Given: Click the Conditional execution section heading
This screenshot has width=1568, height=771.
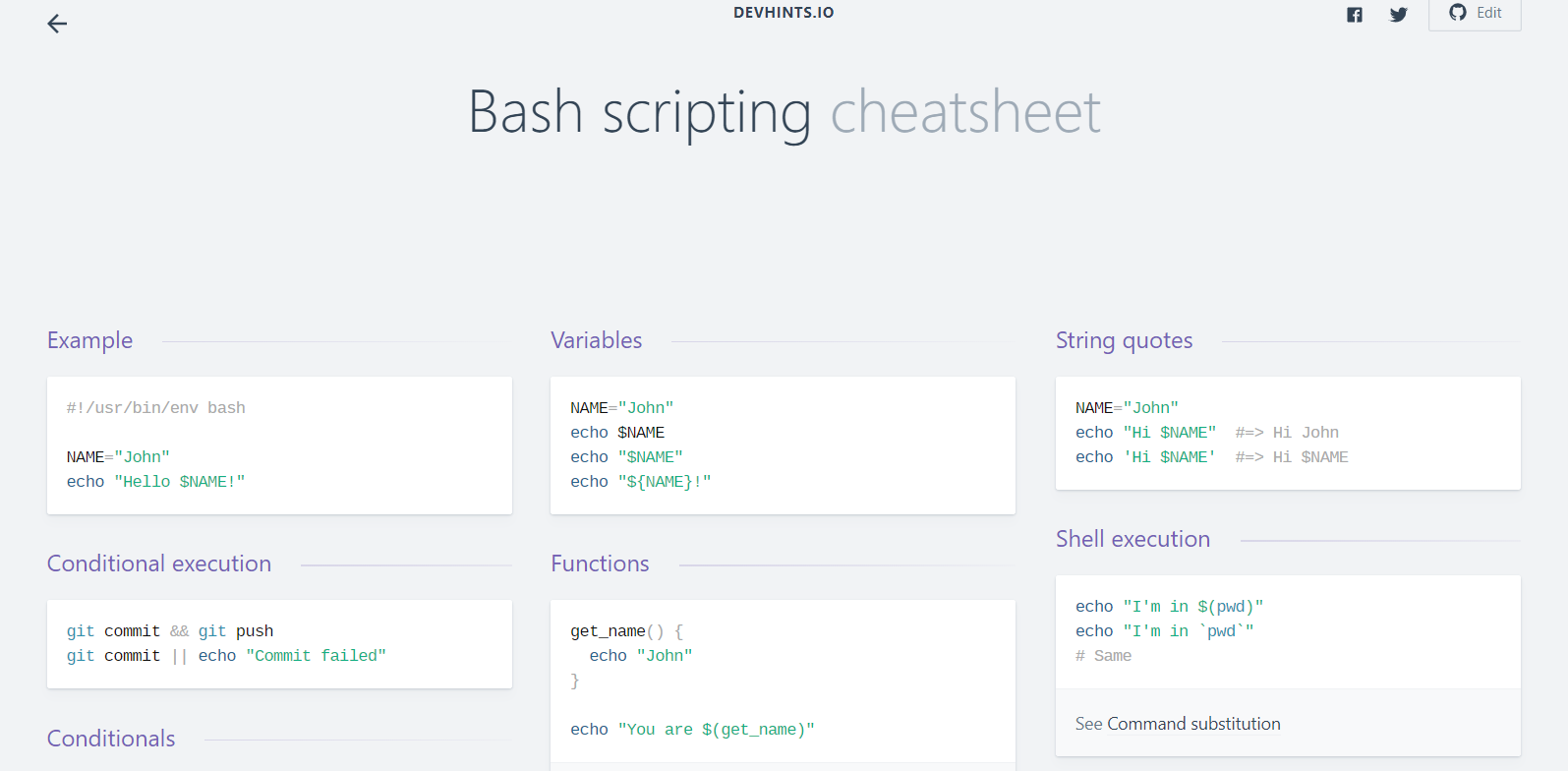Looking at the screenshot, I should point(159,563).
